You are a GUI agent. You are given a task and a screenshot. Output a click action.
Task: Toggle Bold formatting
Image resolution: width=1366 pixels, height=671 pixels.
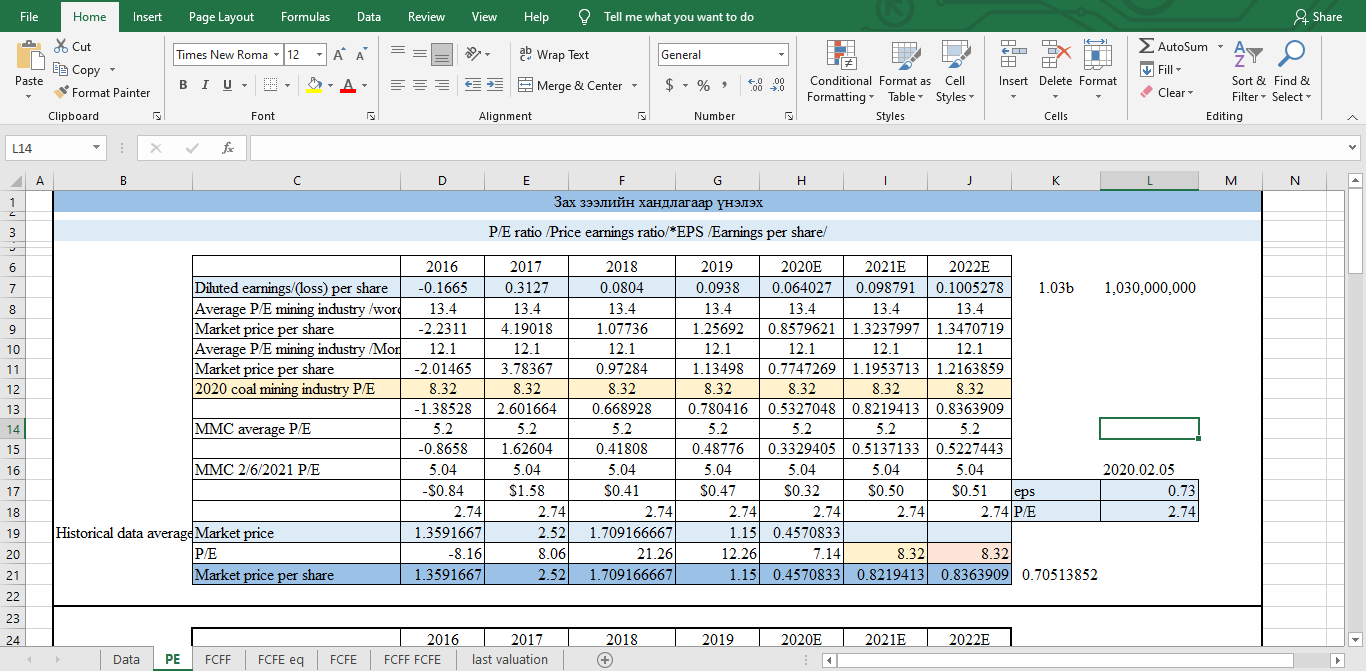(x=184, y=86)
